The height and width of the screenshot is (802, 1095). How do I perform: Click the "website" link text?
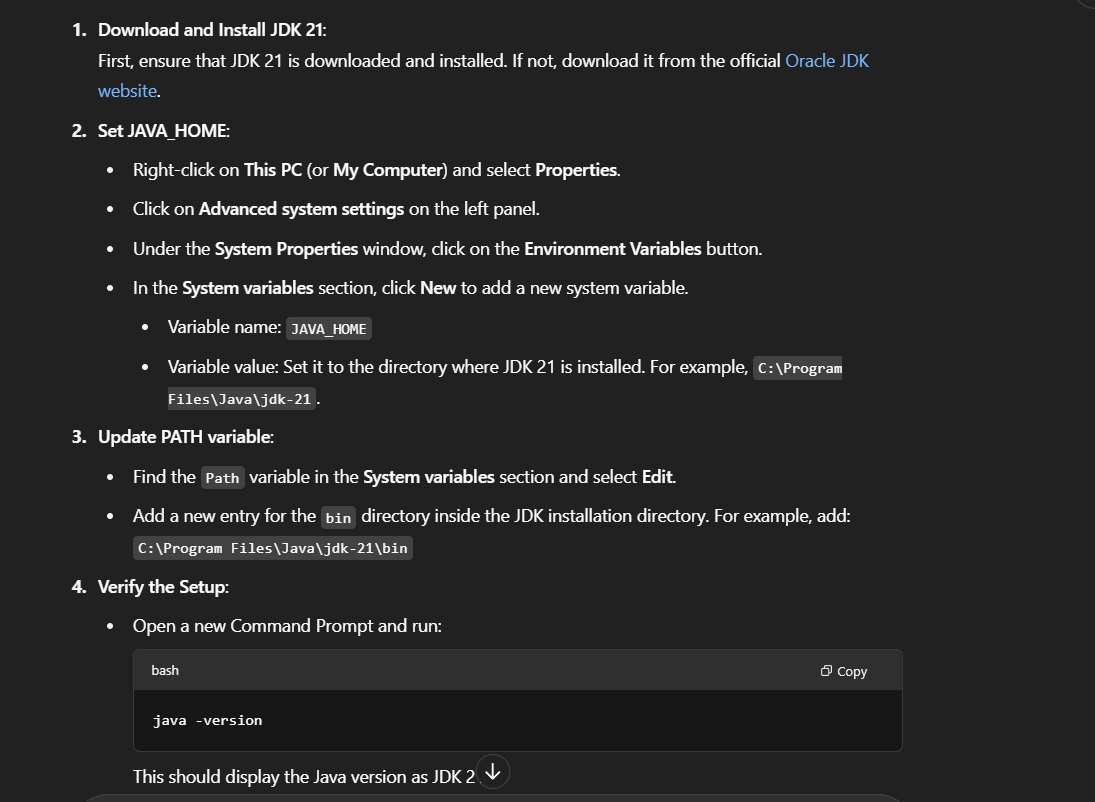pyautogui.click(x=127, y=91)
